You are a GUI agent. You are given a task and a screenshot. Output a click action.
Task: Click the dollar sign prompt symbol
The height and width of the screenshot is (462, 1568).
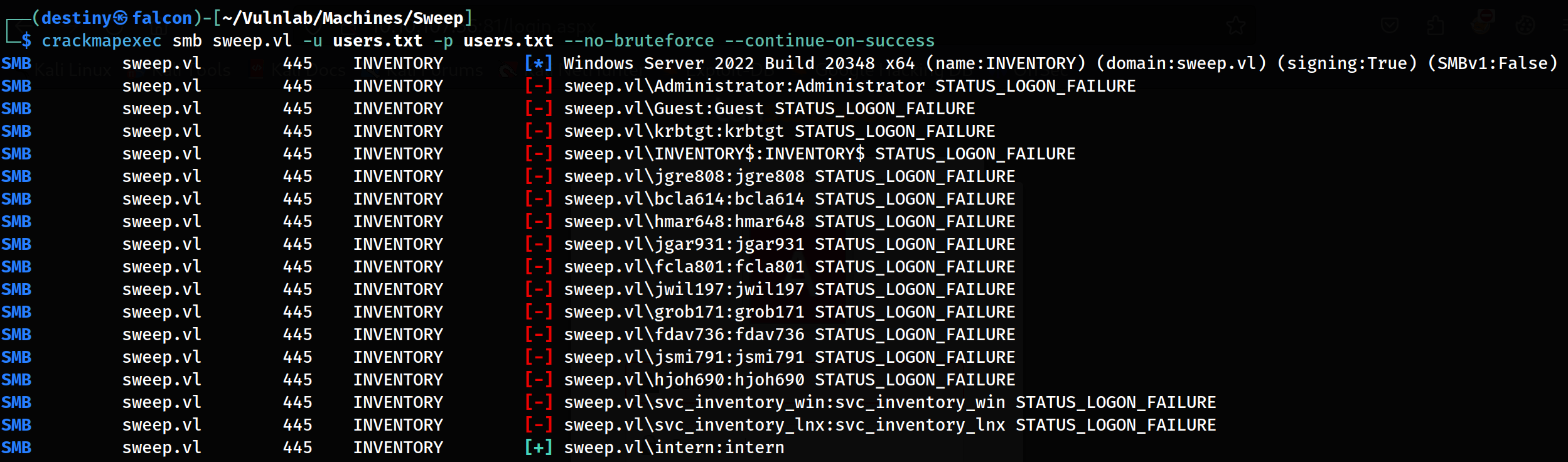[26, 41]
